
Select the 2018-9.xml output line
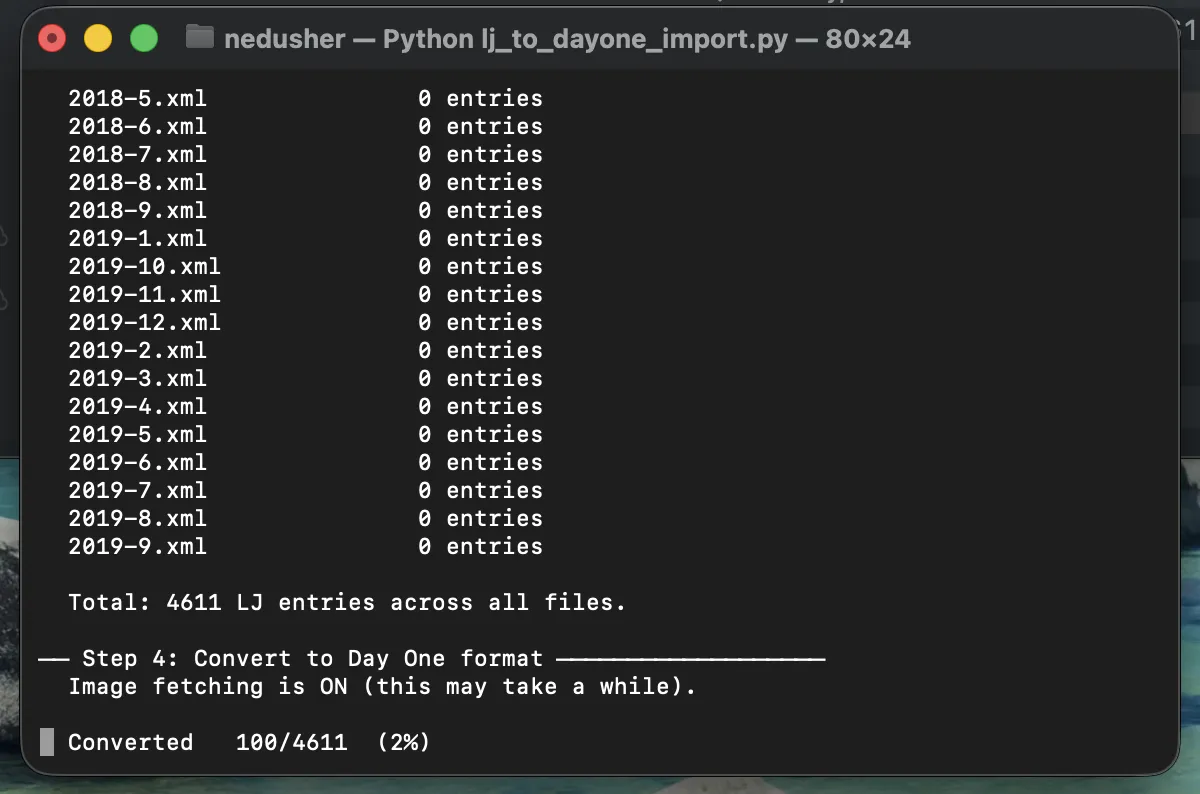(137, 210)
